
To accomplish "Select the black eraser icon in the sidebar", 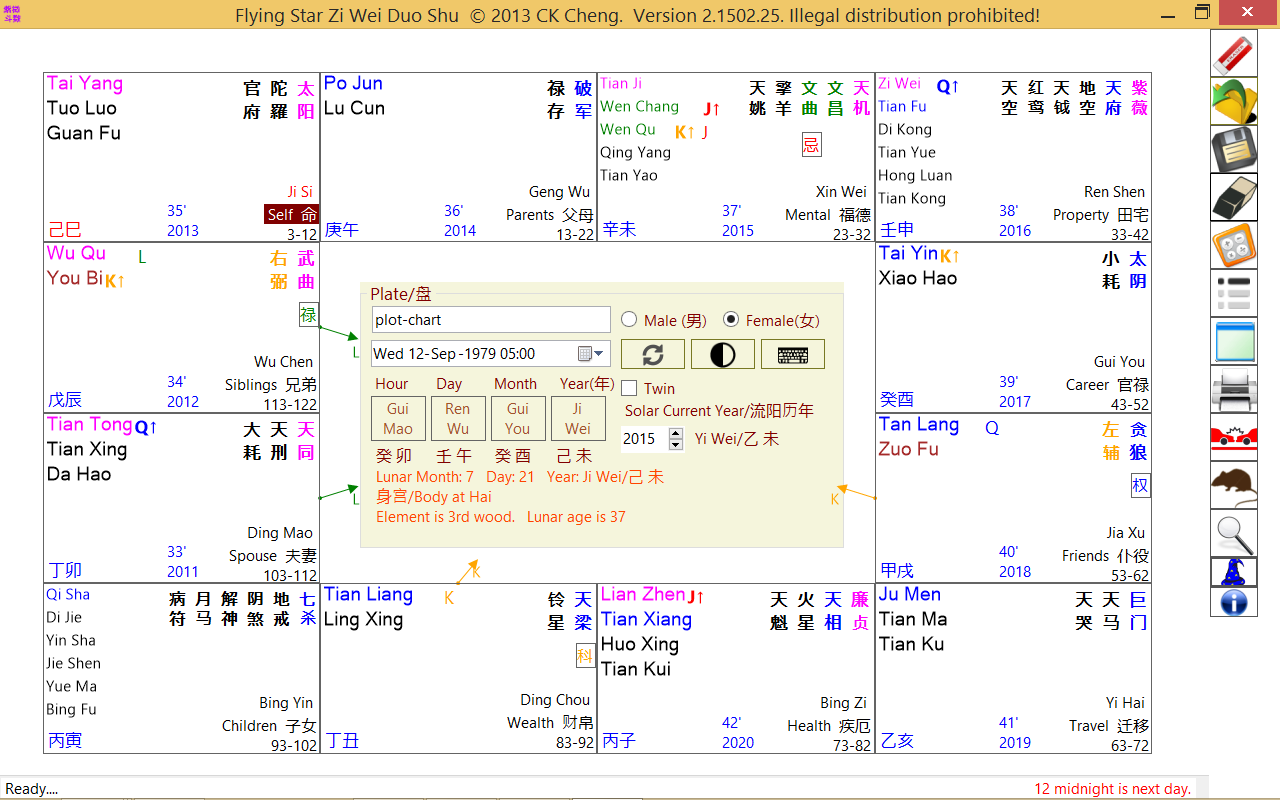I will [1233, 197].
